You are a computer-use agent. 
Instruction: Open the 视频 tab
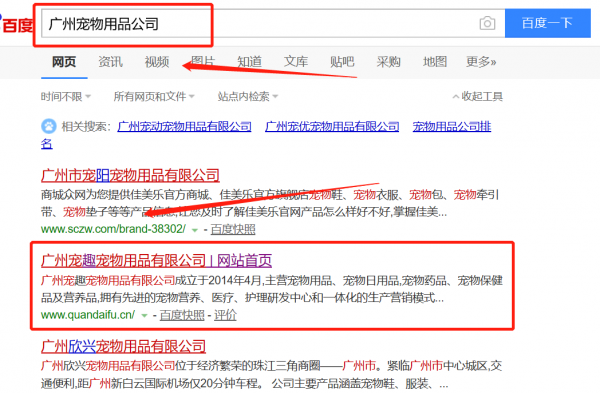(x=157, y=62)
